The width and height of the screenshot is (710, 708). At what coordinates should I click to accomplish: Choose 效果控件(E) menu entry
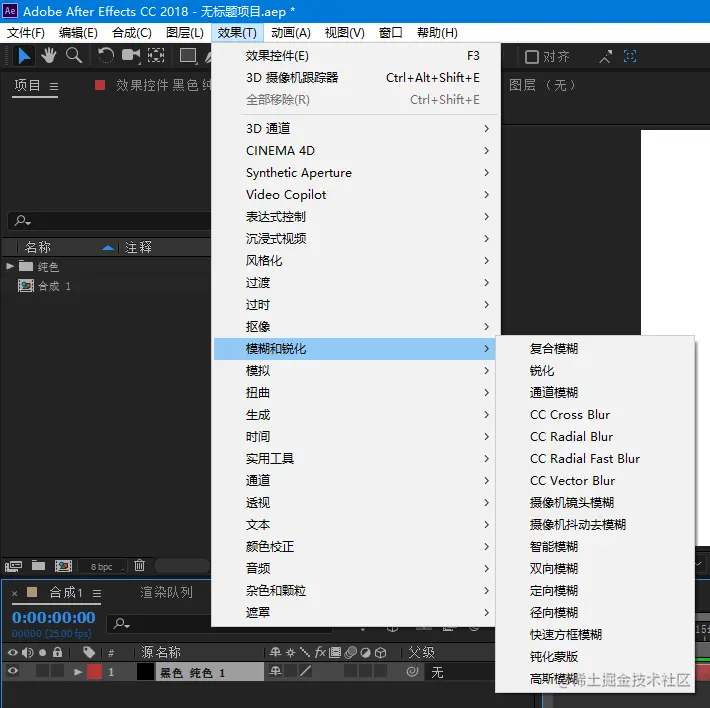coord(354,56)
